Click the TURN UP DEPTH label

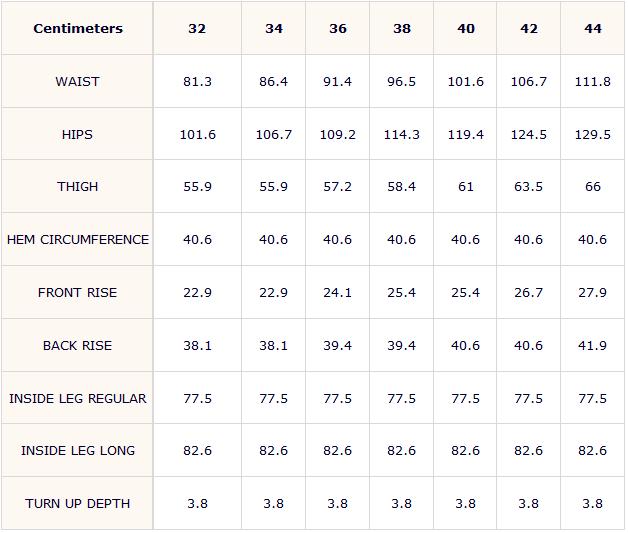77,503
